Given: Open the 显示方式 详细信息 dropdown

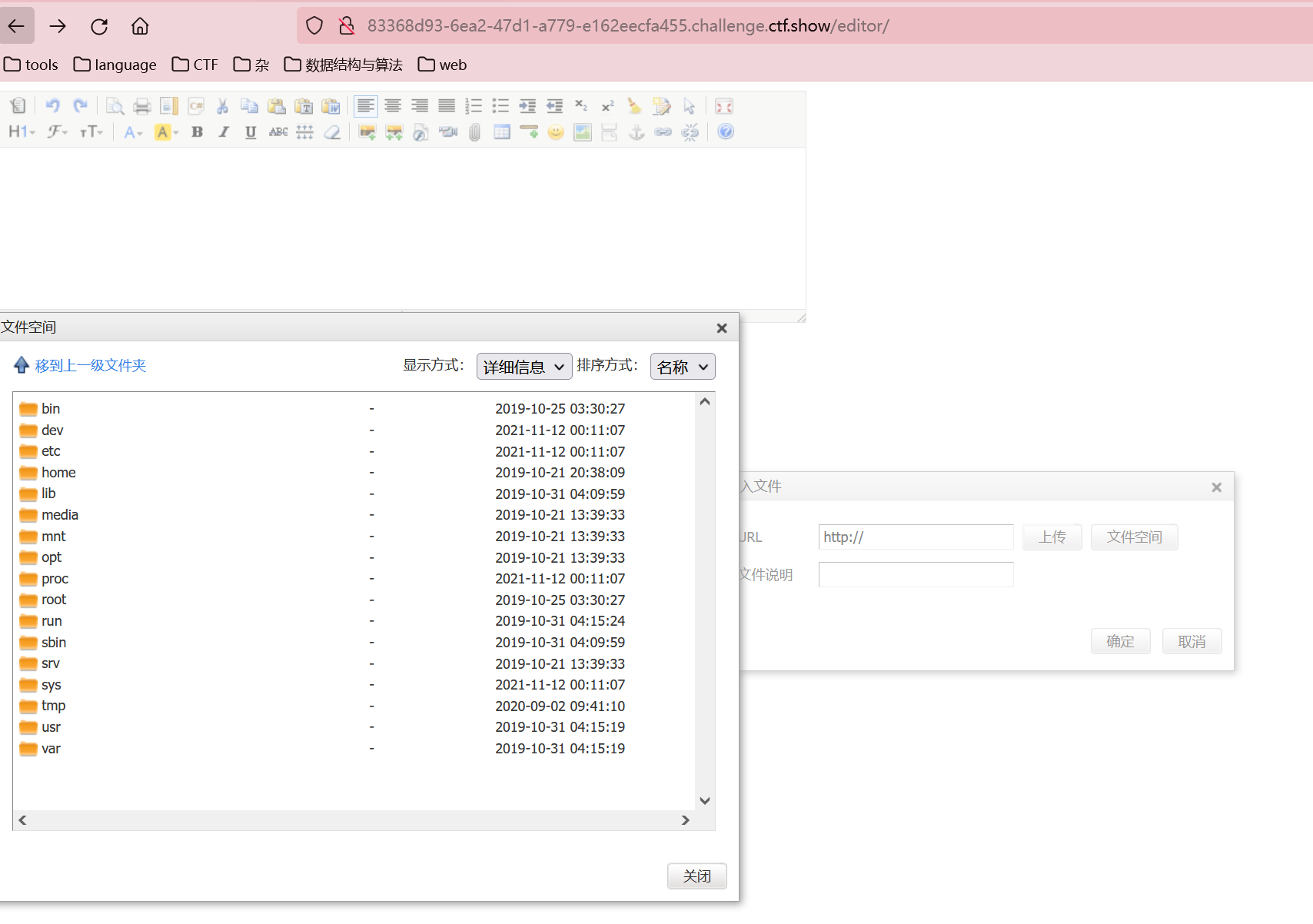Looking at the screenshot, I should pos(524,367).
